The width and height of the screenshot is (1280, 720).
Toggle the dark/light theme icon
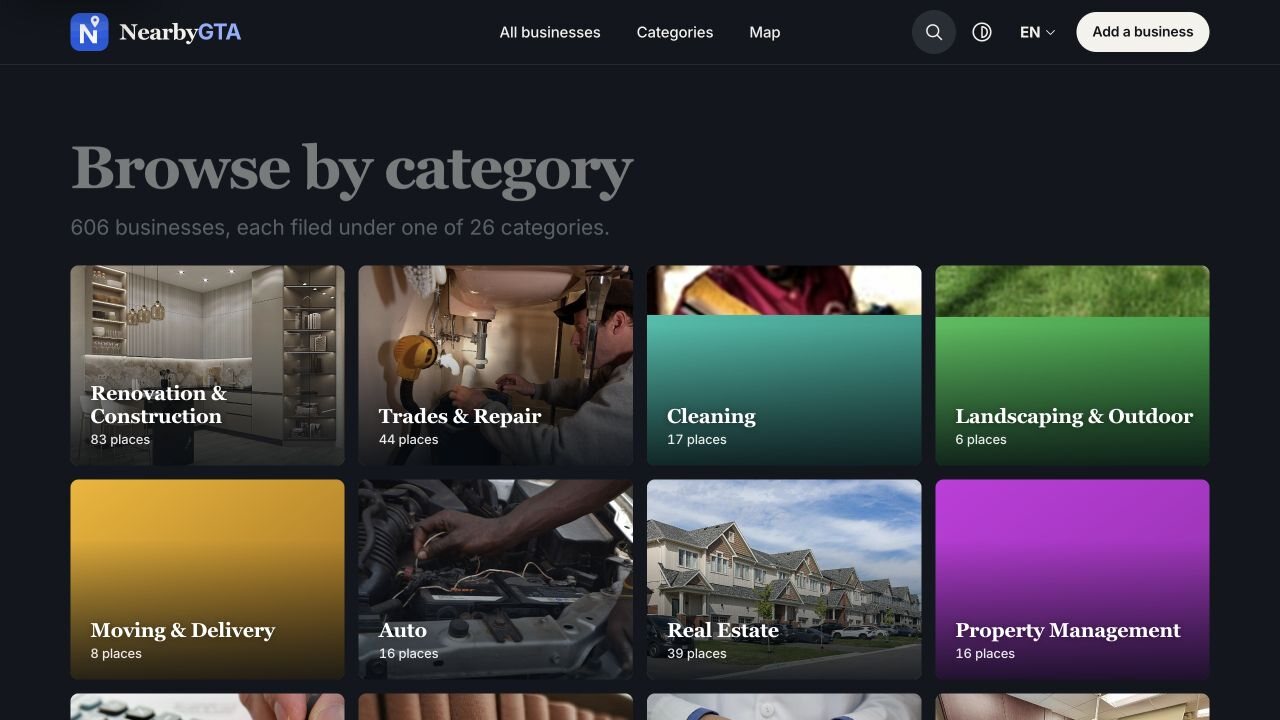982,32
